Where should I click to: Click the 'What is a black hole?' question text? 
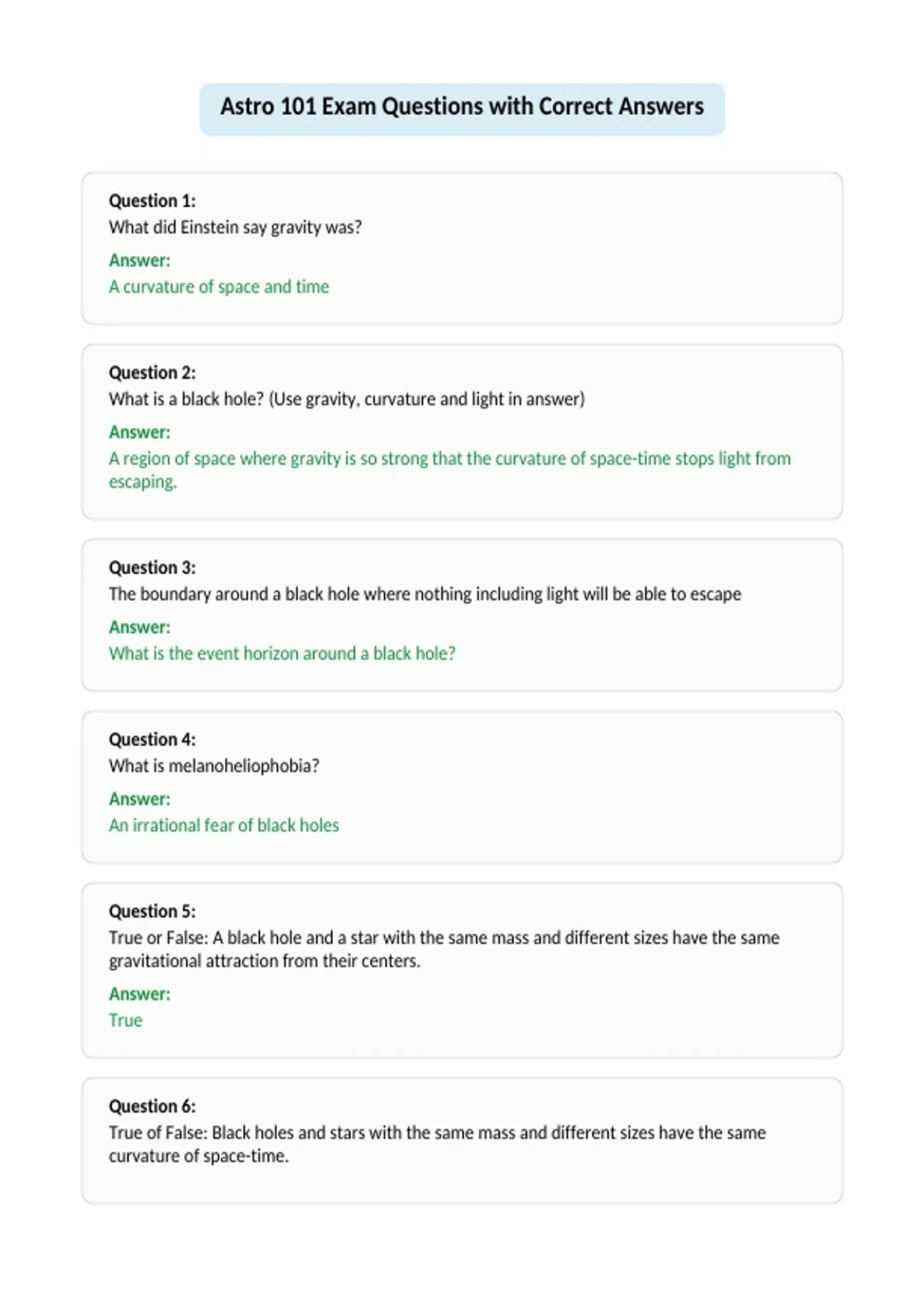point(346,399)
